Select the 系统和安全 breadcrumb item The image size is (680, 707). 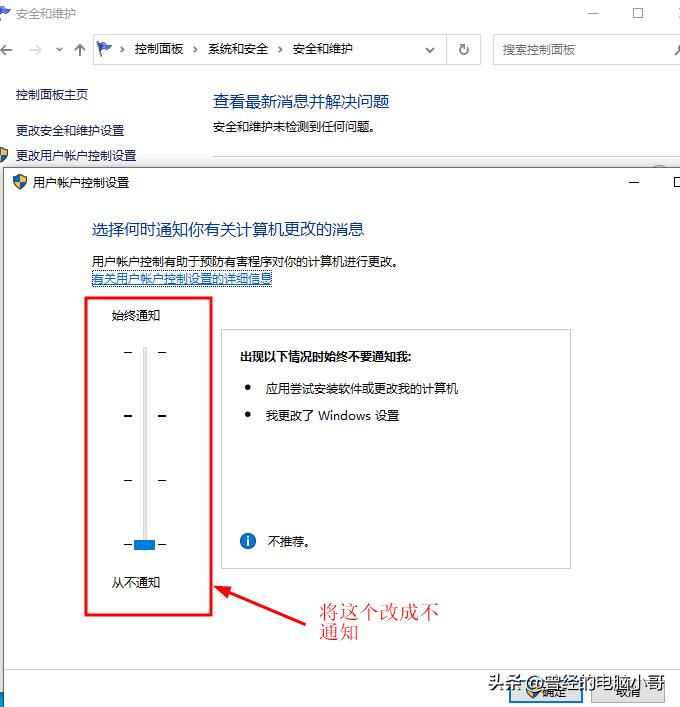[x=238, y=49]
